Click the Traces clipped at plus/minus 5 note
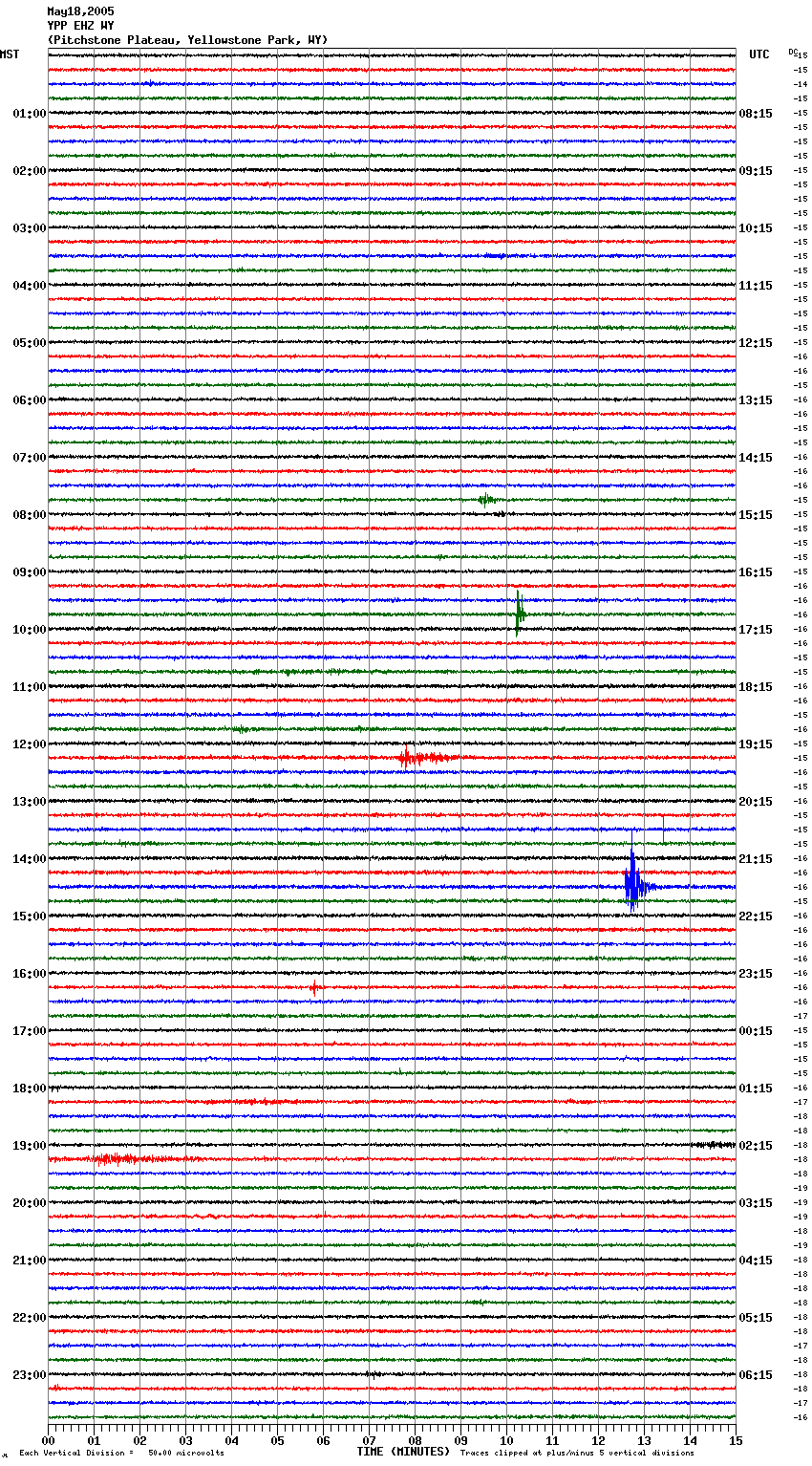The height and width of the screenshot is (1466, 812). click(577, 1453)
